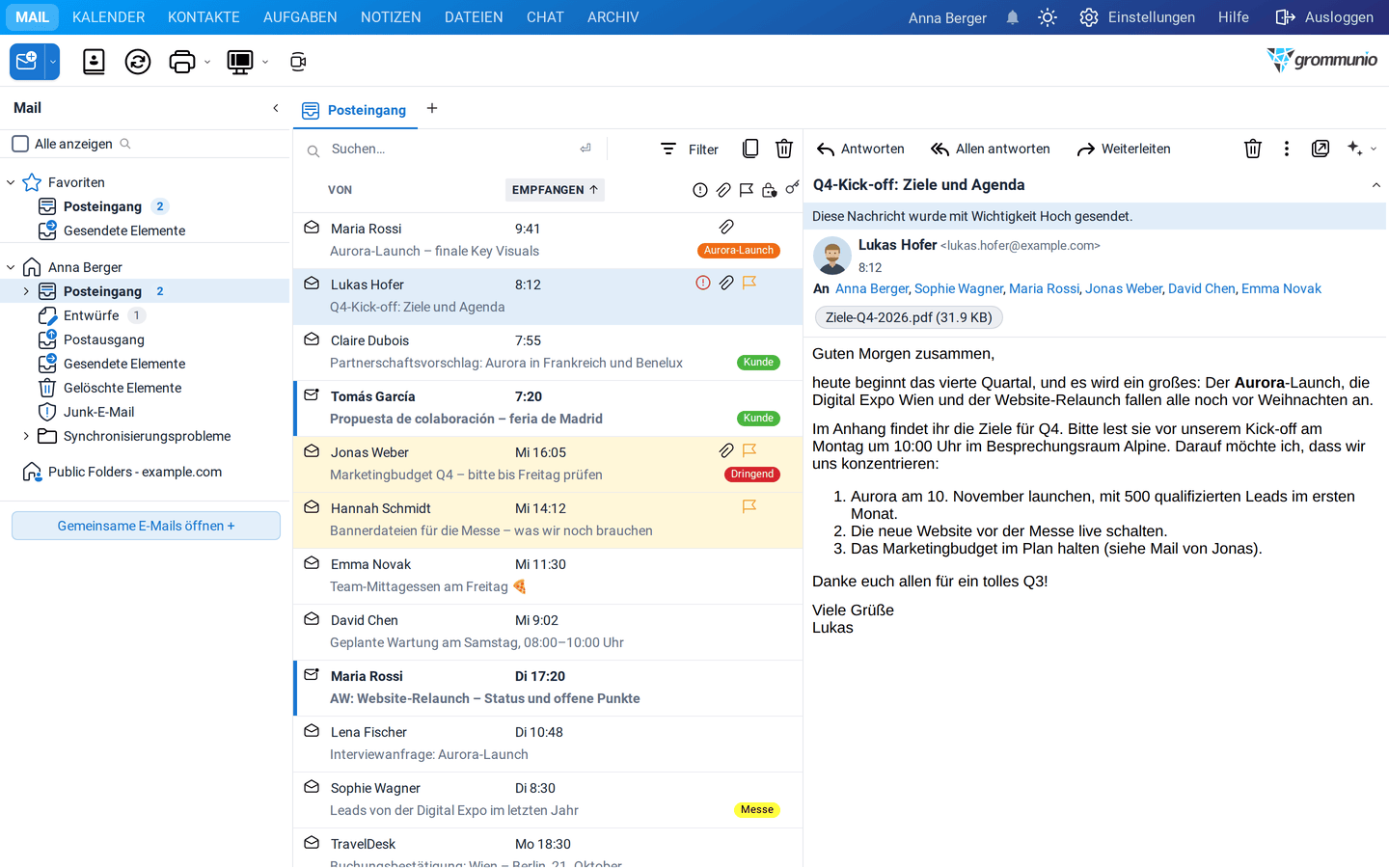Toggle flag on Lukas Hofer email

(x=749, y=283)
